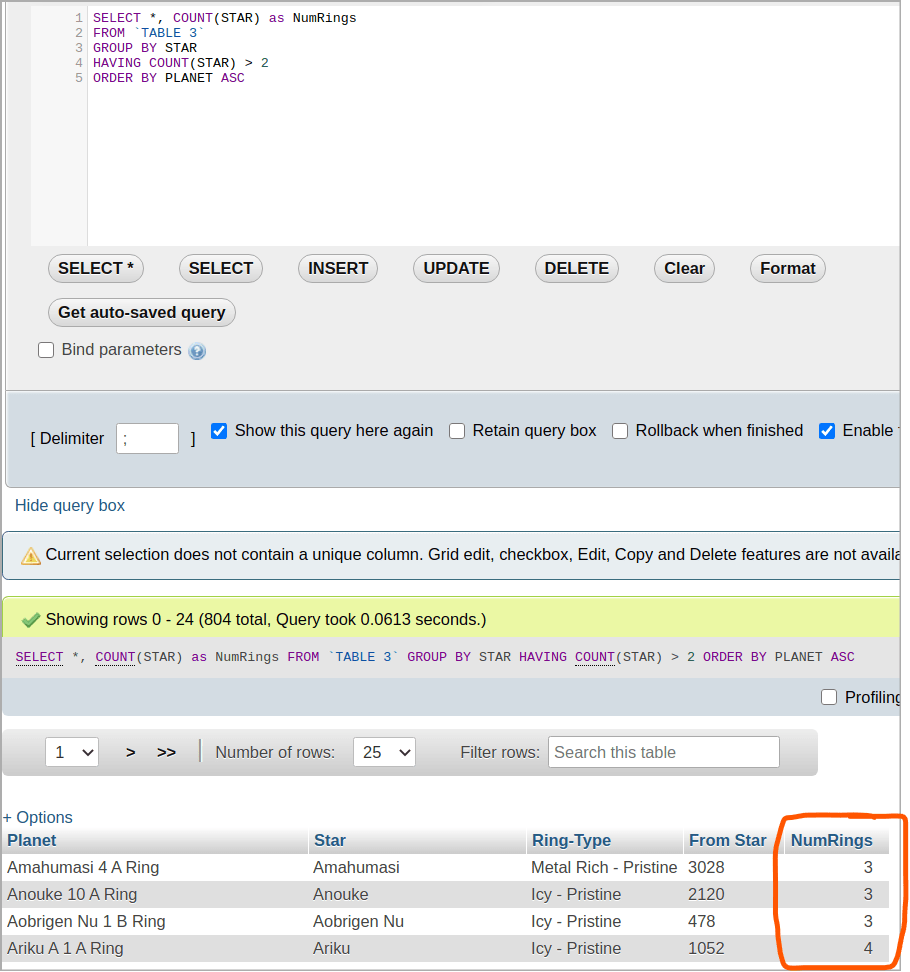Click the Delimiter input field

pos(147,438)
